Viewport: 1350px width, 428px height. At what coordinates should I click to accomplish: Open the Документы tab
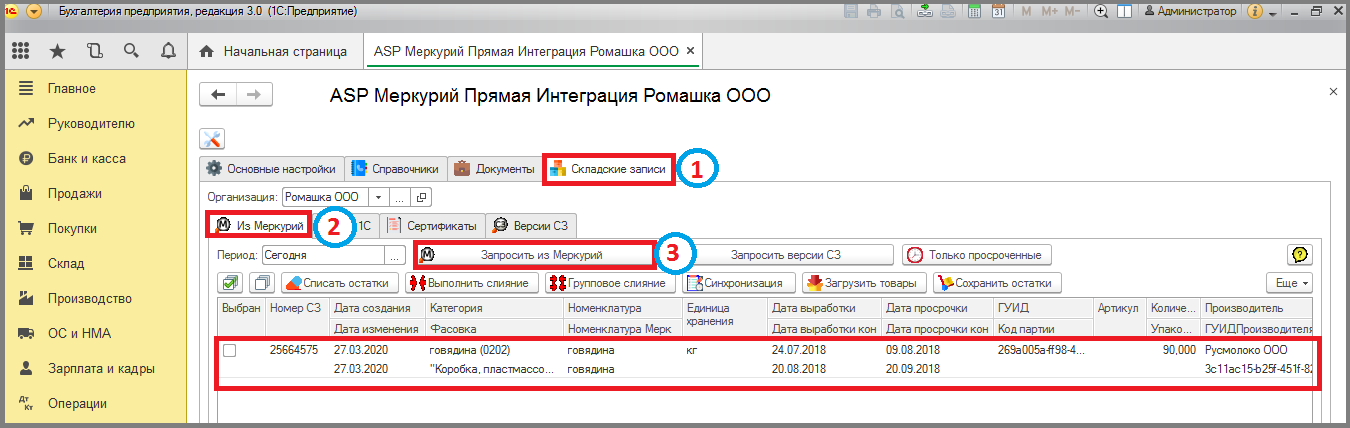click(494, 169)
